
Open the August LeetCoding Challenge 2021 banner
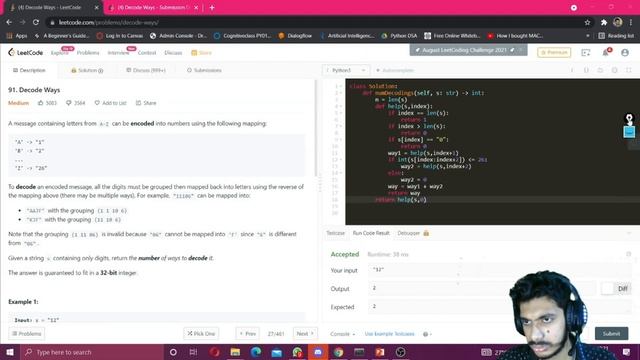pyautogui.click(x=468, y=50)
